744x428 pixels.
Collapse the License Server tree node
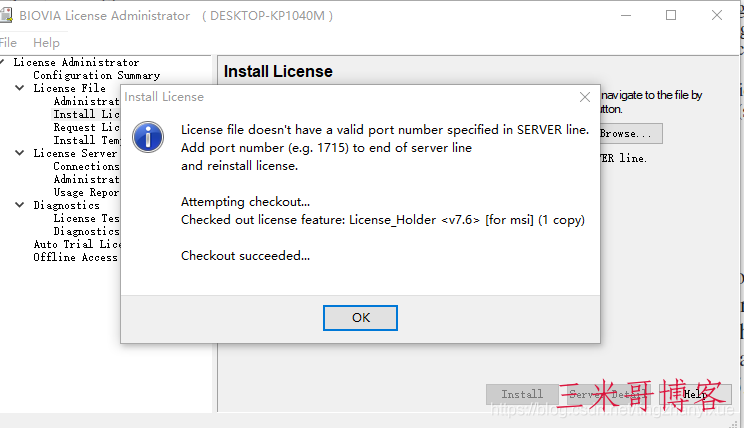[19, 153]
